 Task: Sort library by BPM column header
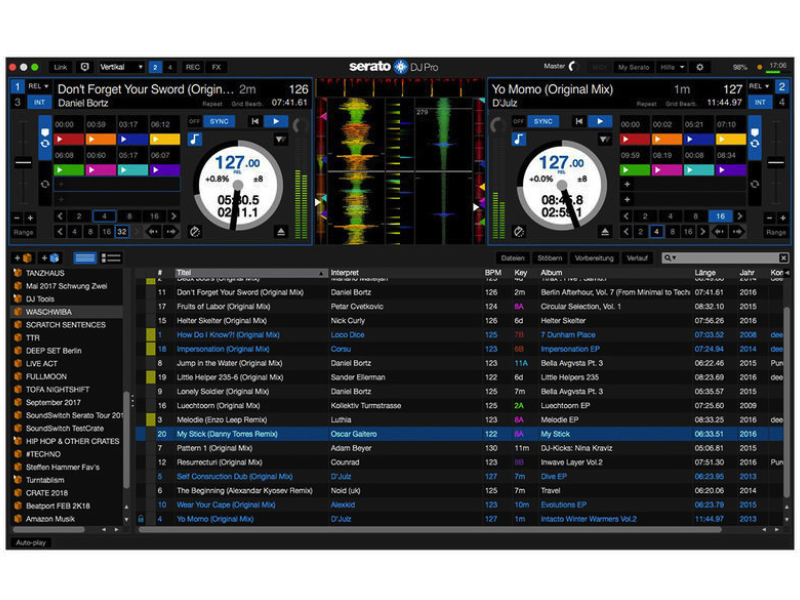coord(492,273)
